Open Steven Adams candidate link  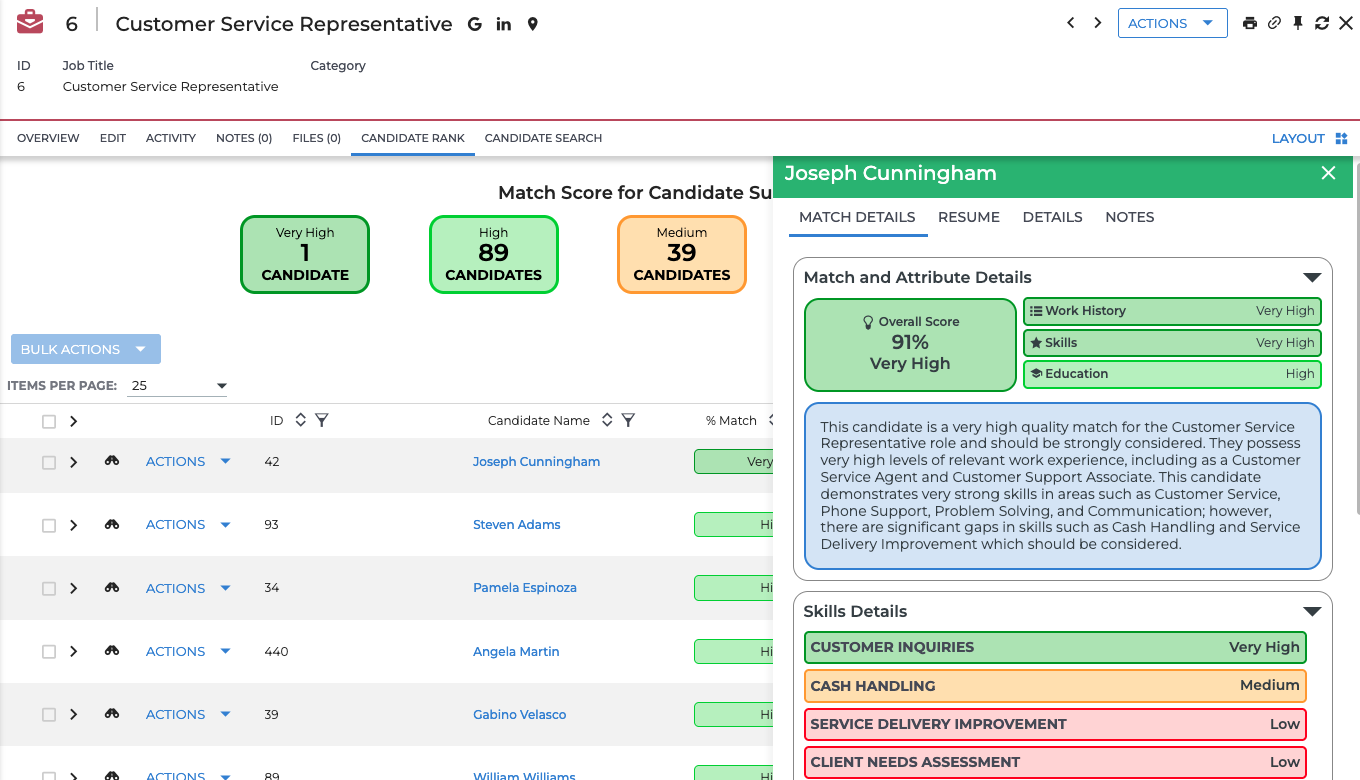click(x=517, y=524)
